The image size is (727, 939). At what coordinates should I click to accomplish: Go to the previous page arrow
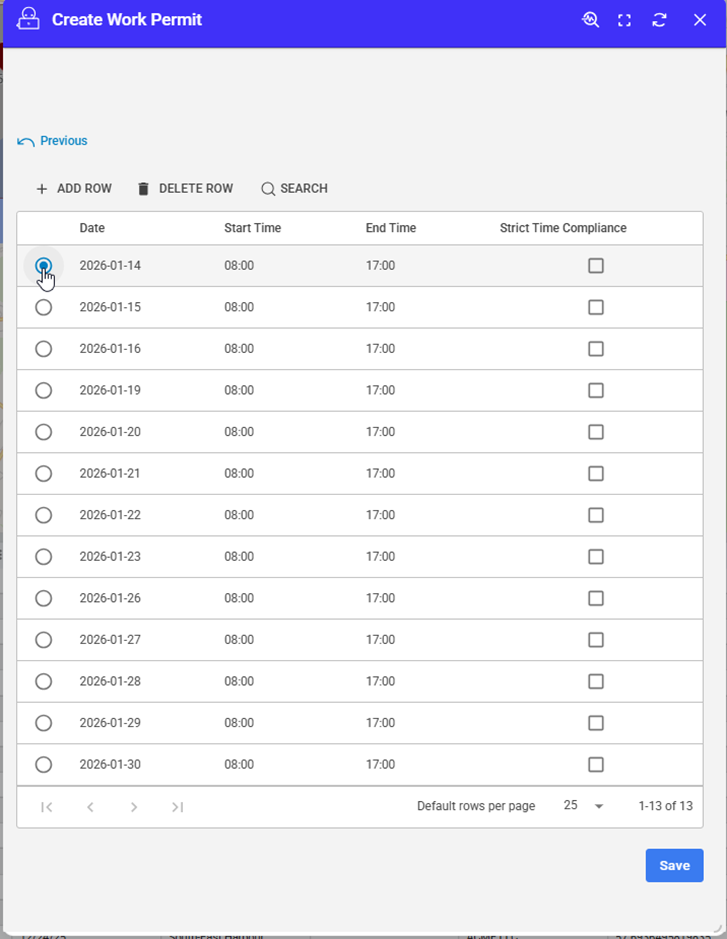pos(90,807)
